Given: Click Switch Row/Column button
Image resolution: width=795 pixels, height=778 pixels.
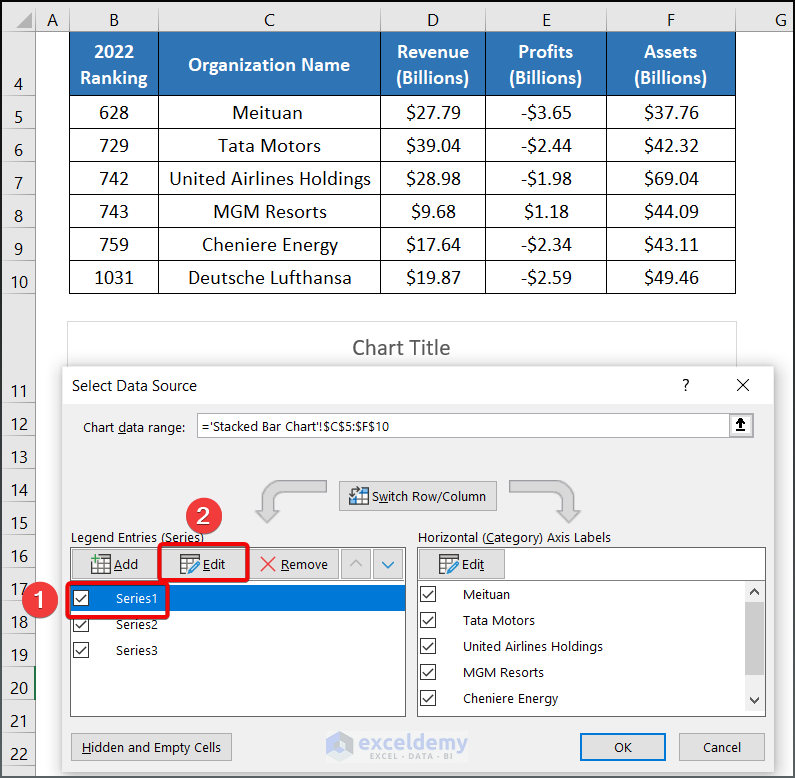Looking at the screenshot, I should tap(418, 496).
